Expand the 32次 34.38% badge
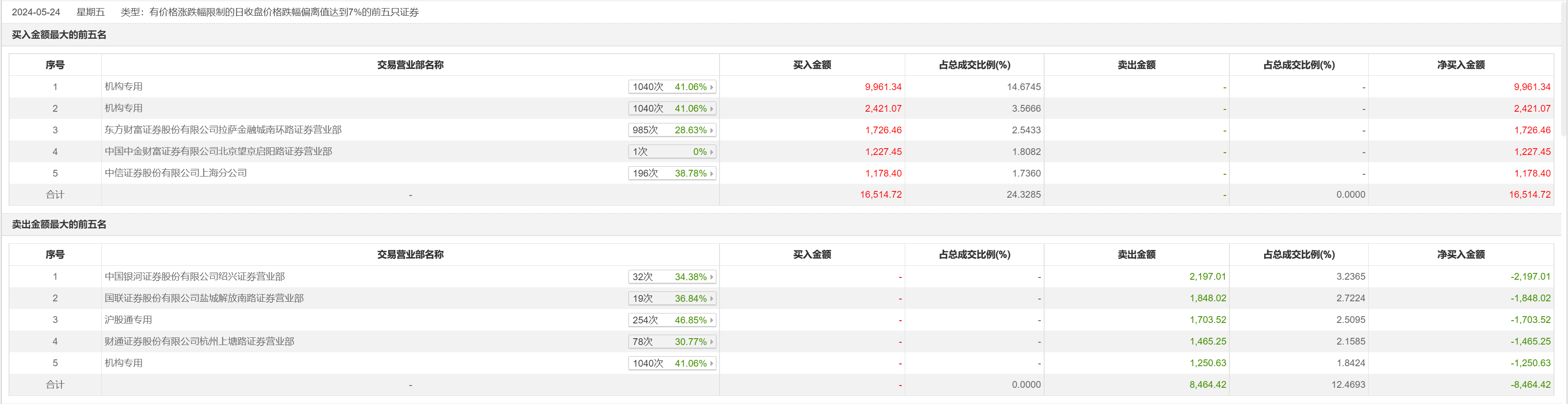This screenshot has height=404, width=1568. [x=672, y=277]
